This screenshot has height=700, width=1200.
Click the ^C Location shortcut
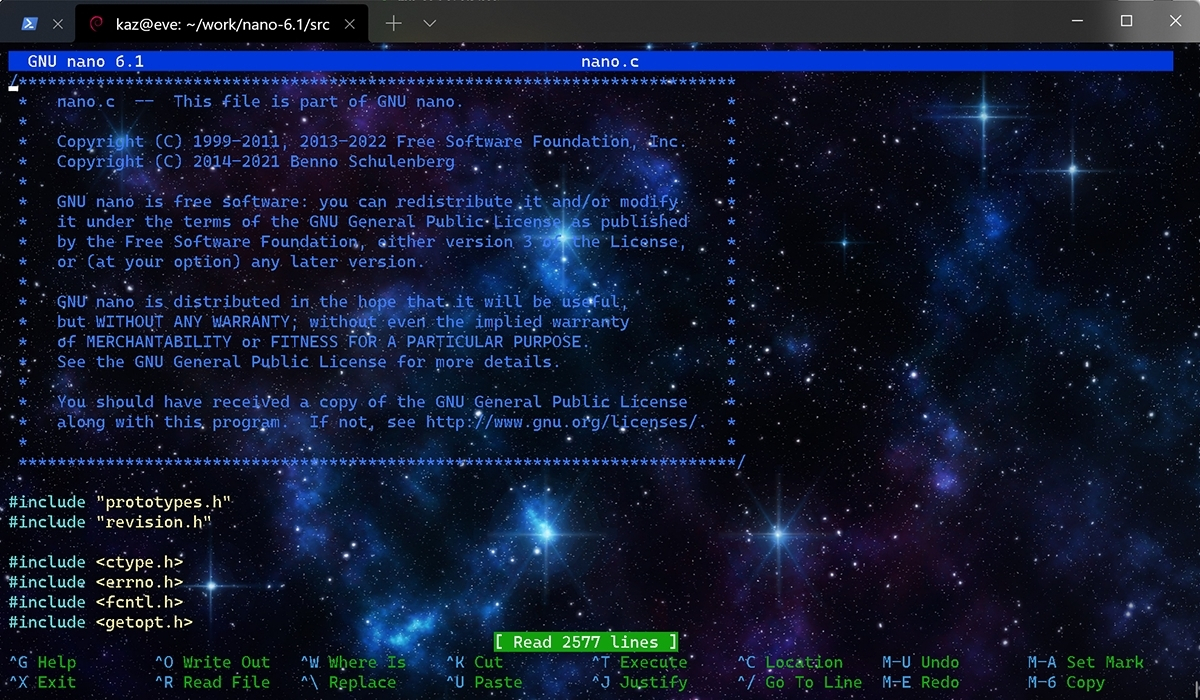pyautogui.click(x=790, y=662)
